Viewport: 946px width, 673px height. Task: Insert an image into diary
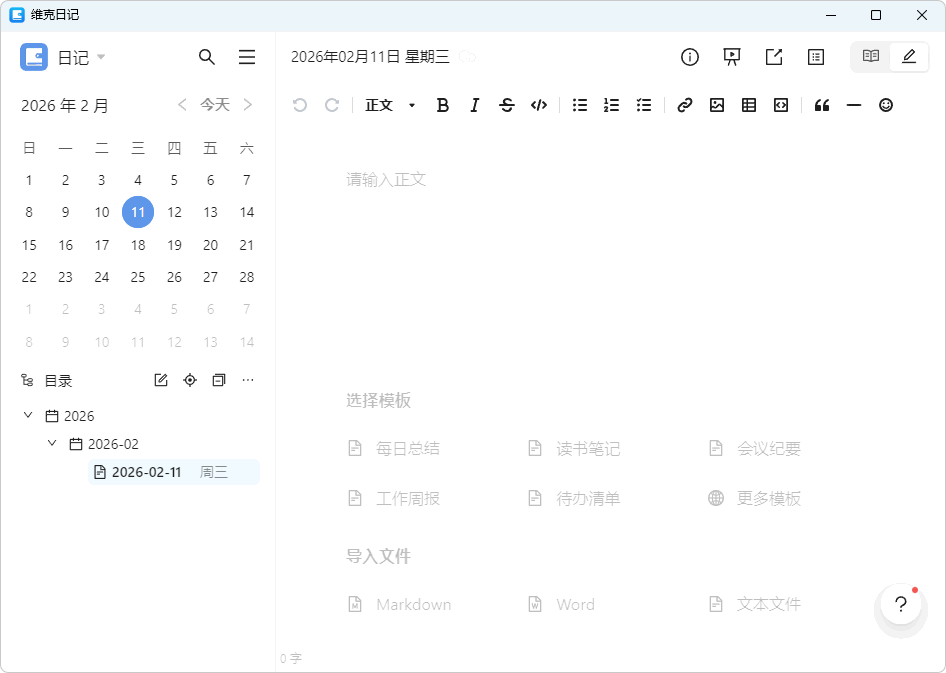coord(717,105)
